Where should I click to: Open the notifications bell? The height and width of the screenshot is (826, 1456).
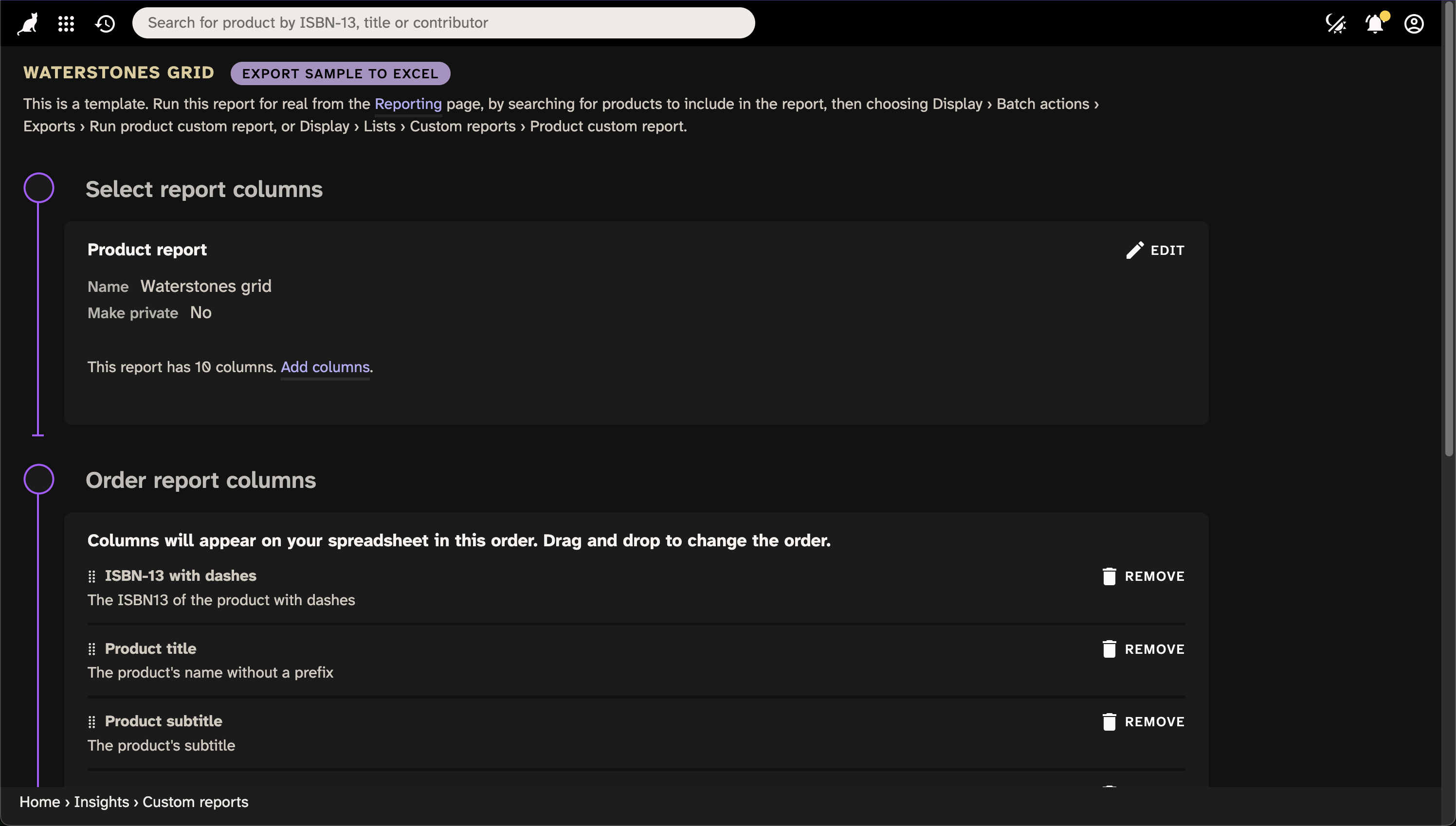coord(1374,23)
